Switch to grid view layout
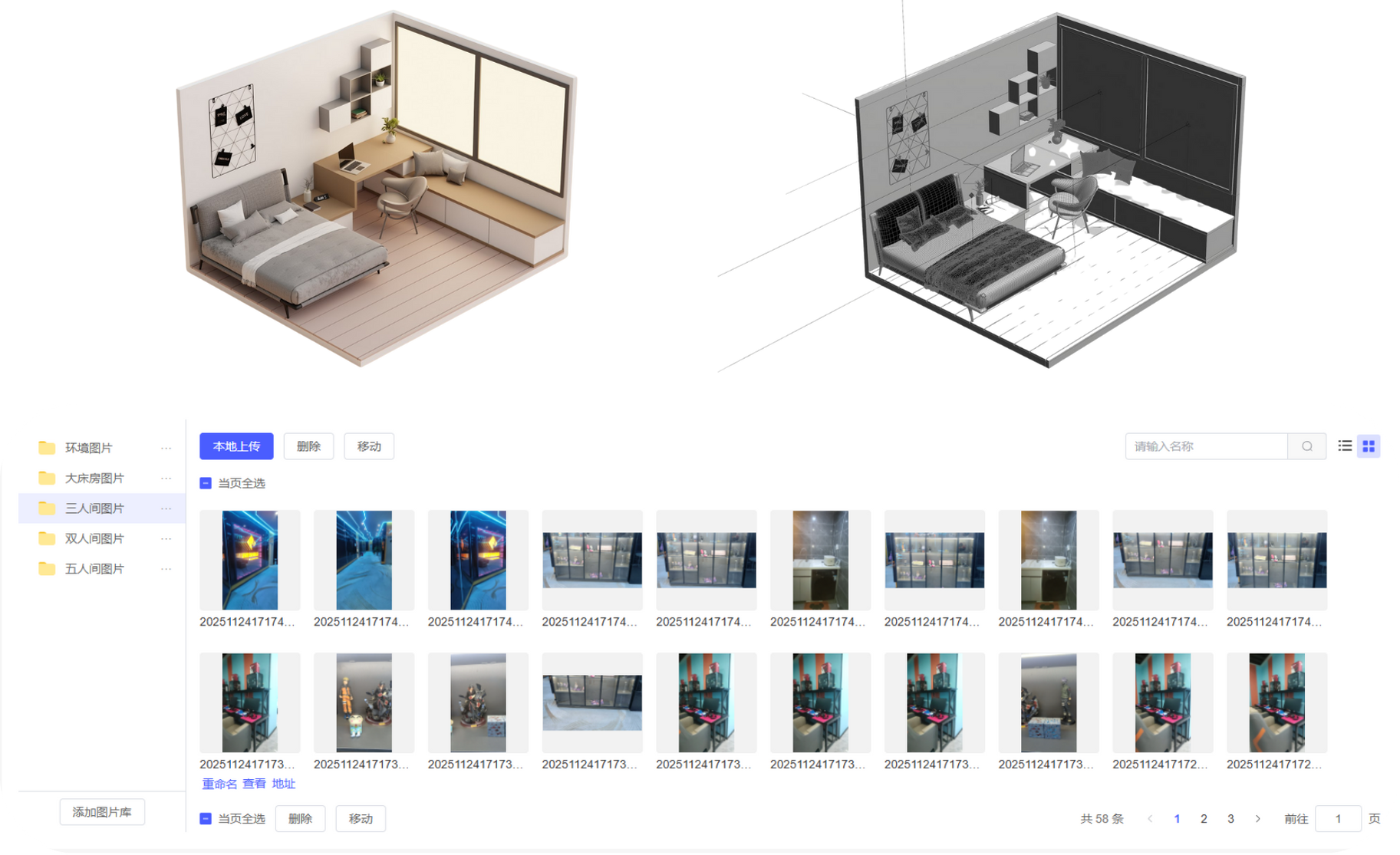 point(1368,446)
